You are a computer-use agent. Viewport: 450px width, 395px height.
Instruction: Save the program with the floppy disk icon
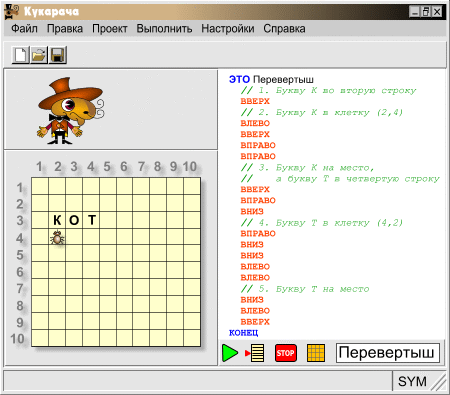[x=58, y=55]
